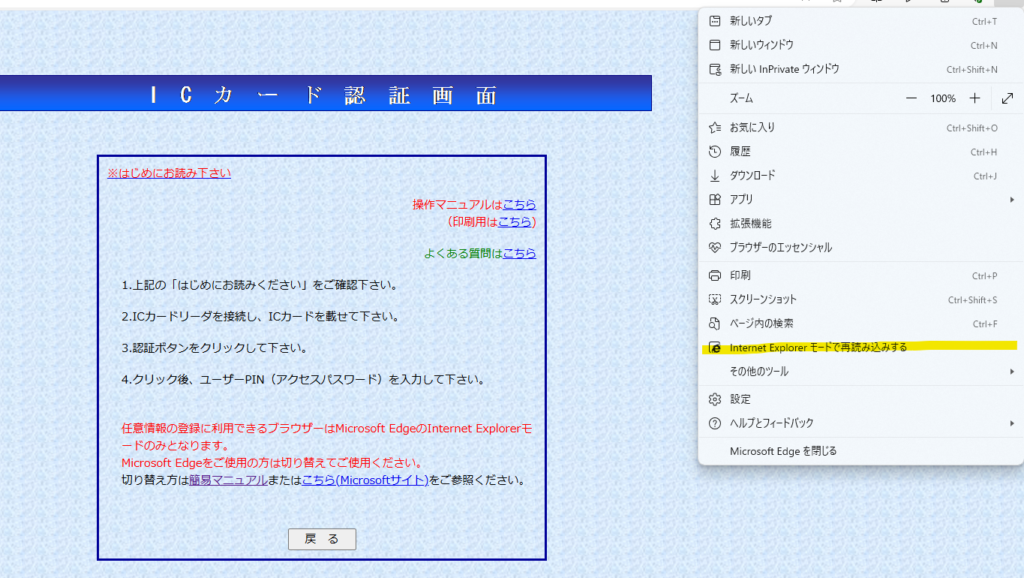1024x578 pixels.
Task: Click the New Window icon
Action: click(714, 45)
